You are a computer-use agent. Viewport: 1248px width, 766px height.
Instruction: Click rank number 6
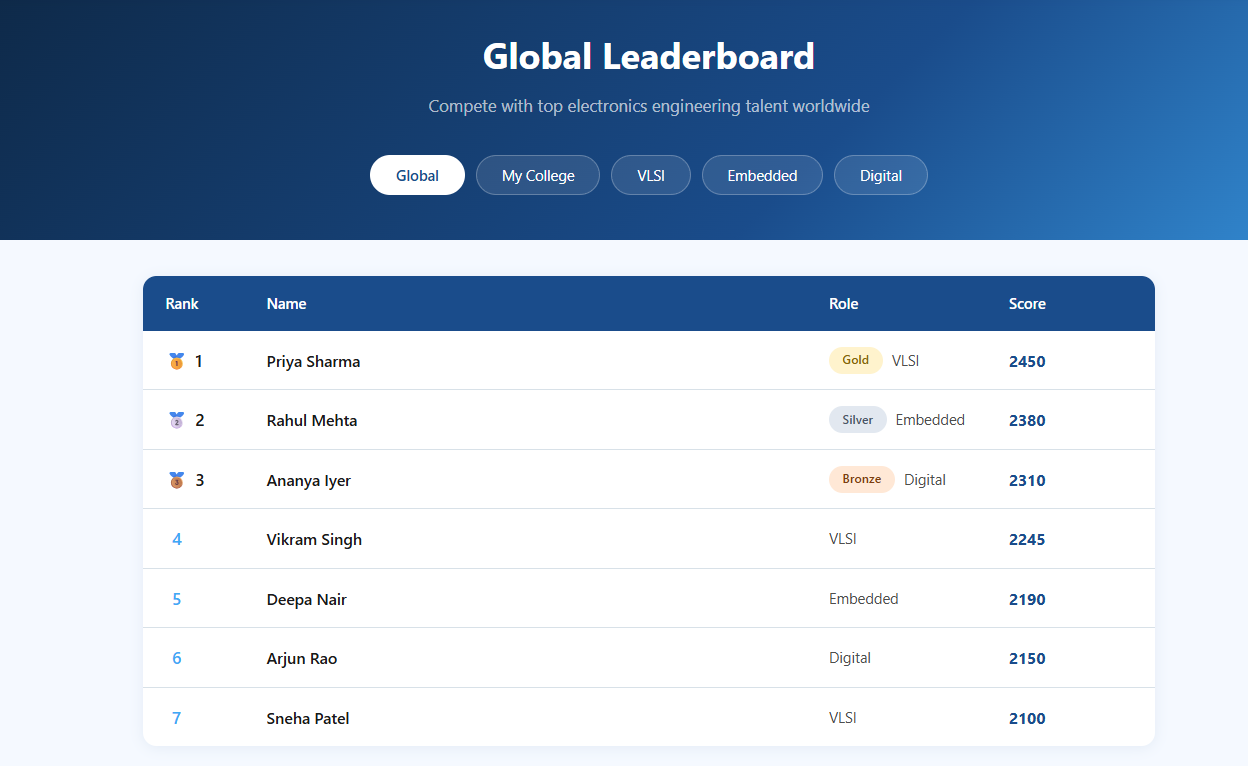(177, 658)
